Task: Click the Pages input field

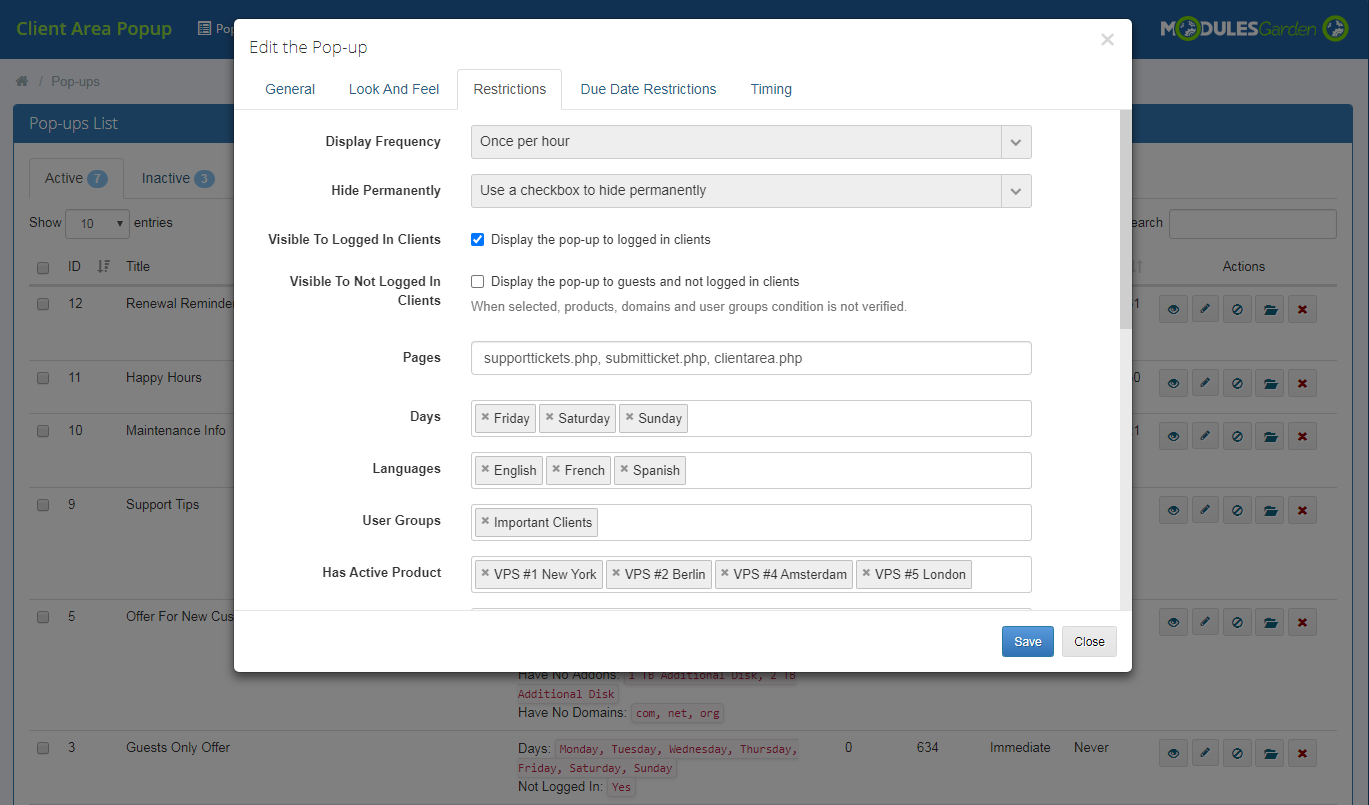Action: point(750,358)
